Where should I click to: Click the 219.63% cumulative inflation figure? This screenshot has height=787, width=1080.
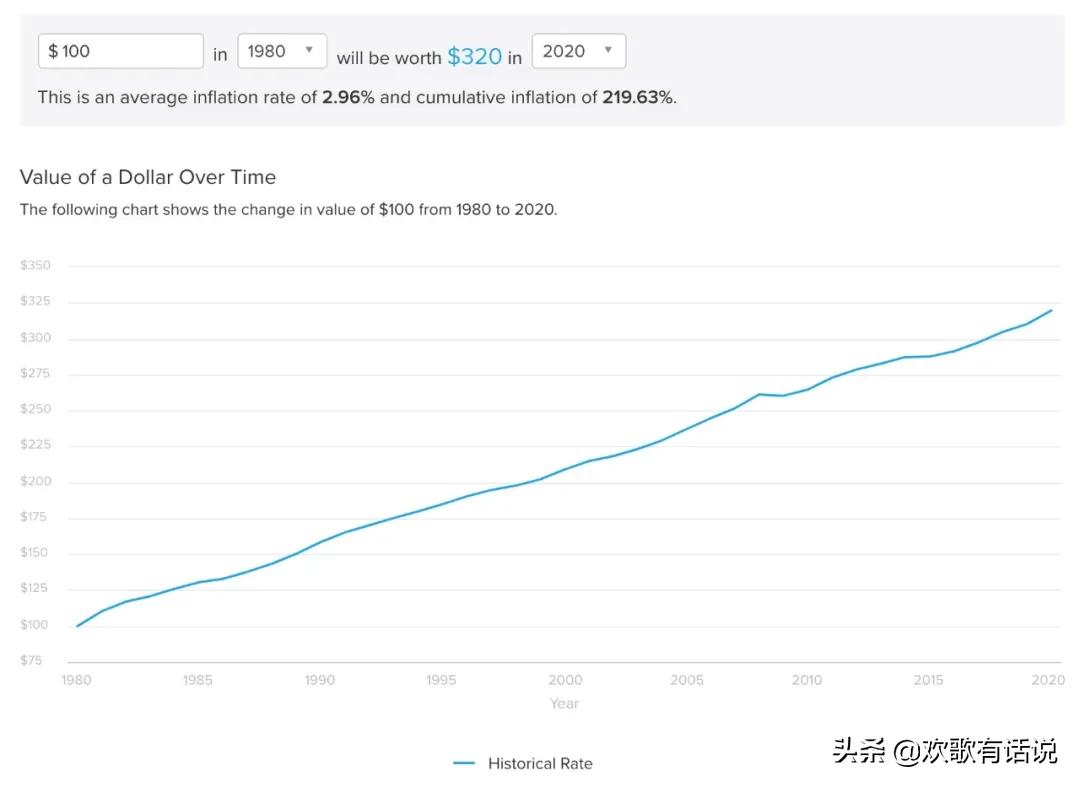pos(637,97)
